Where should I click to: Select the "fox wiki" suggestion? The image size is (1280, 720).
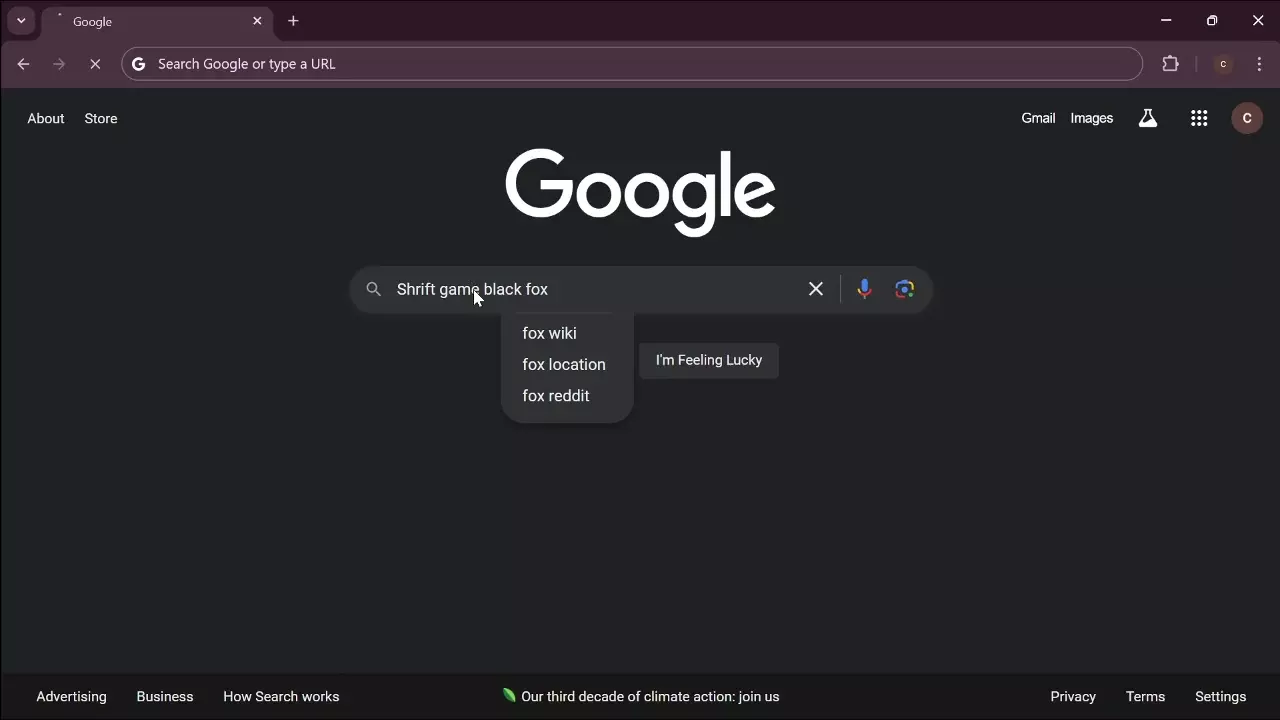click(549, 333)
